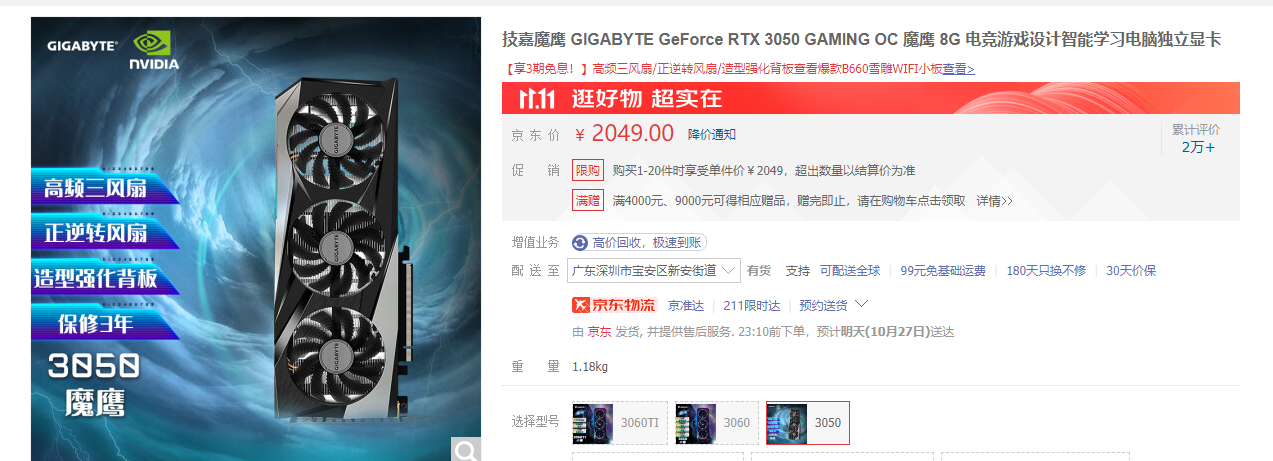Click the 有货 stock status text
Screen dimensions: 1273x461
[759, 270]
